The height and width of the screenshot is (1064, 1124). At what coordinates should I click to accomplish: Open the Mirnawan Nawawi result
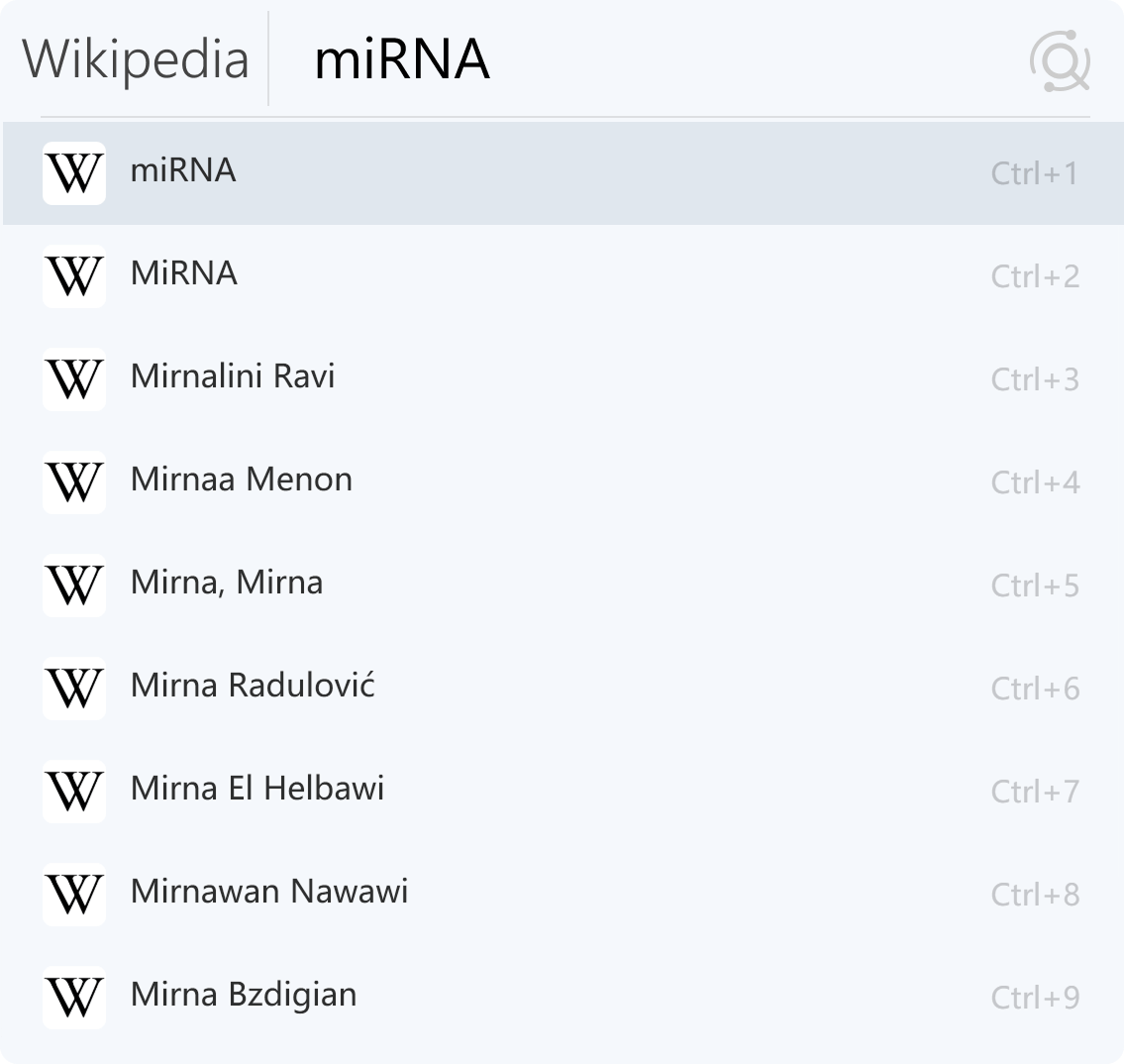coord(563,894)
